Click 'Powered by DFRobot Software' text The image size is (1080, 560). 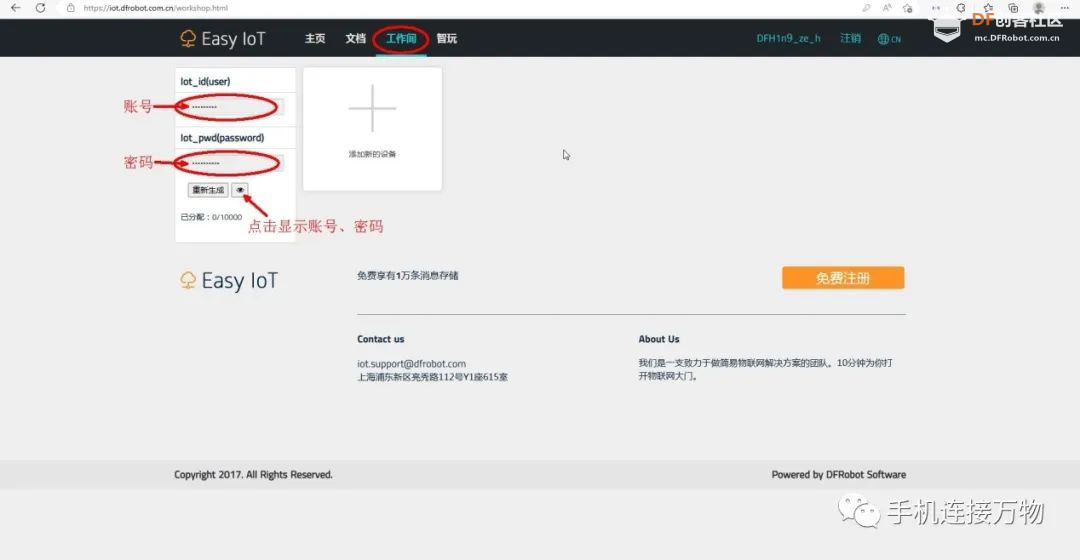click(x=838, y=475)
